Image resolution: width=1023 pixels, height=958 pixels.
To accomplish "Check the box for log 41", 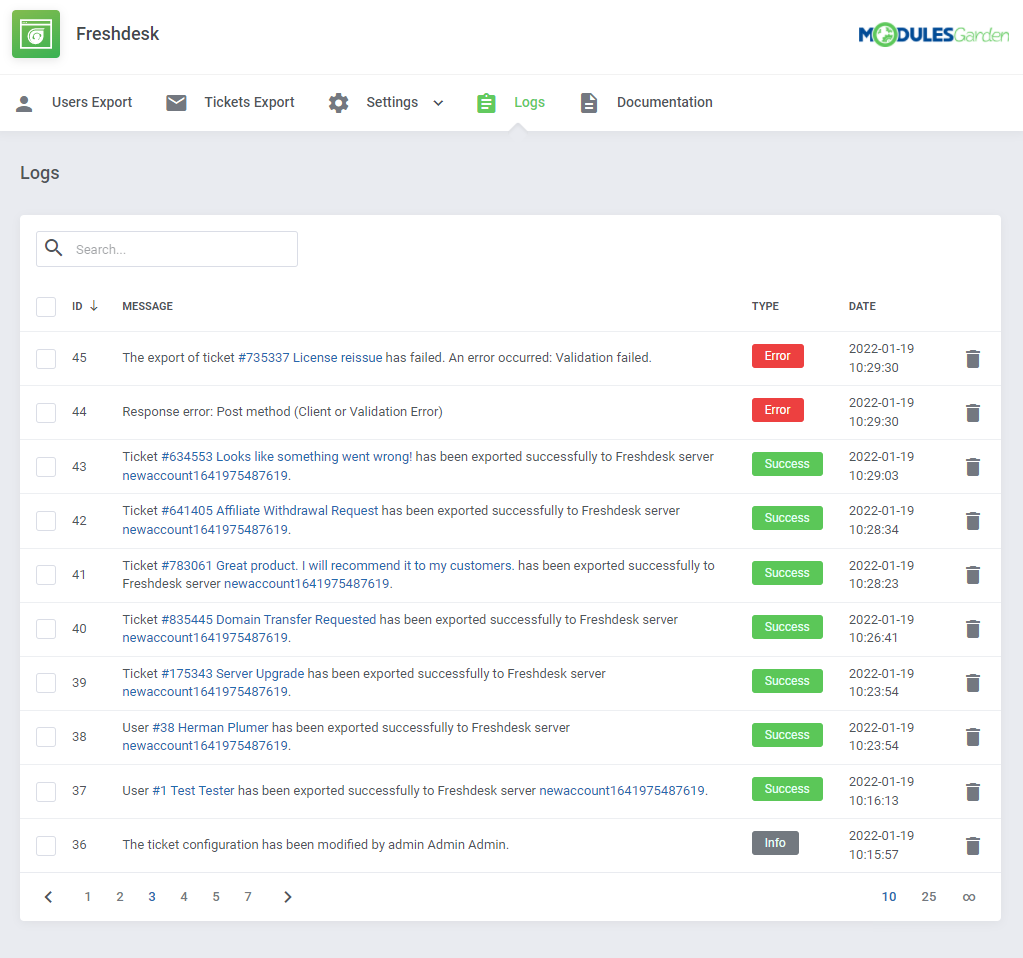I will click(46, 574).
